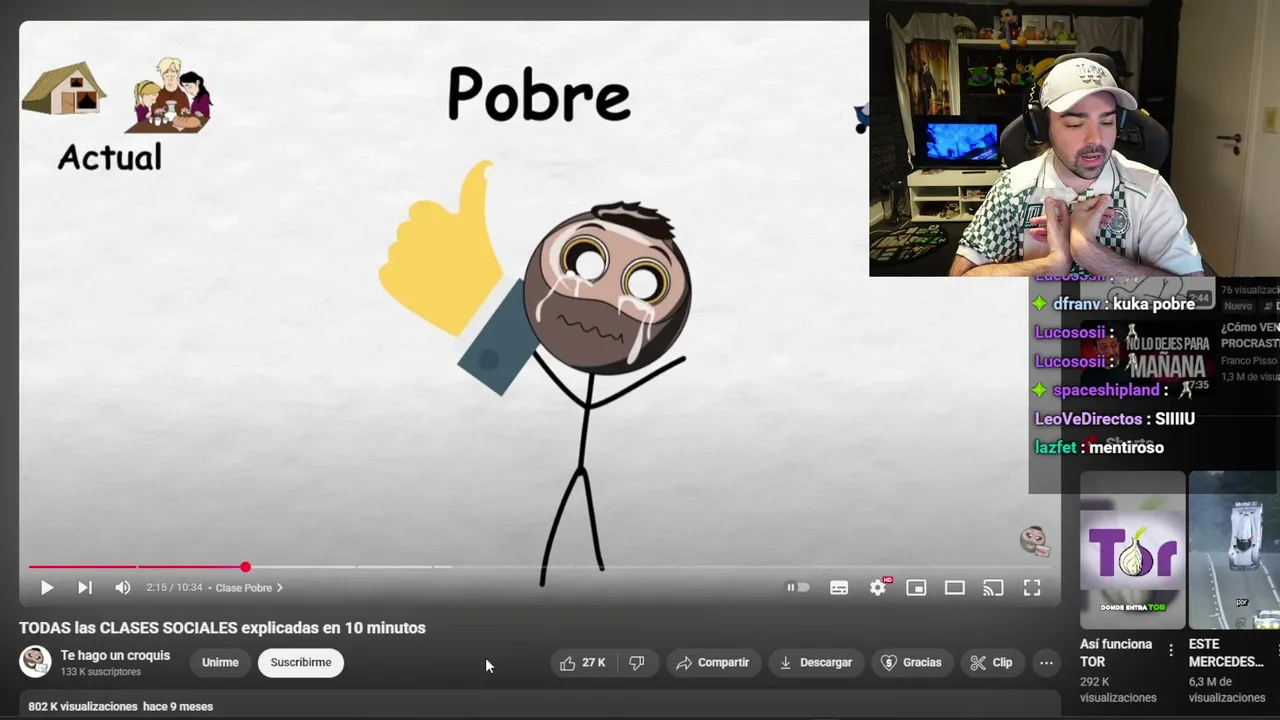This screenshot has height=720, width=1280.
Task: Open the player settings gear
Action: [878, 588]
